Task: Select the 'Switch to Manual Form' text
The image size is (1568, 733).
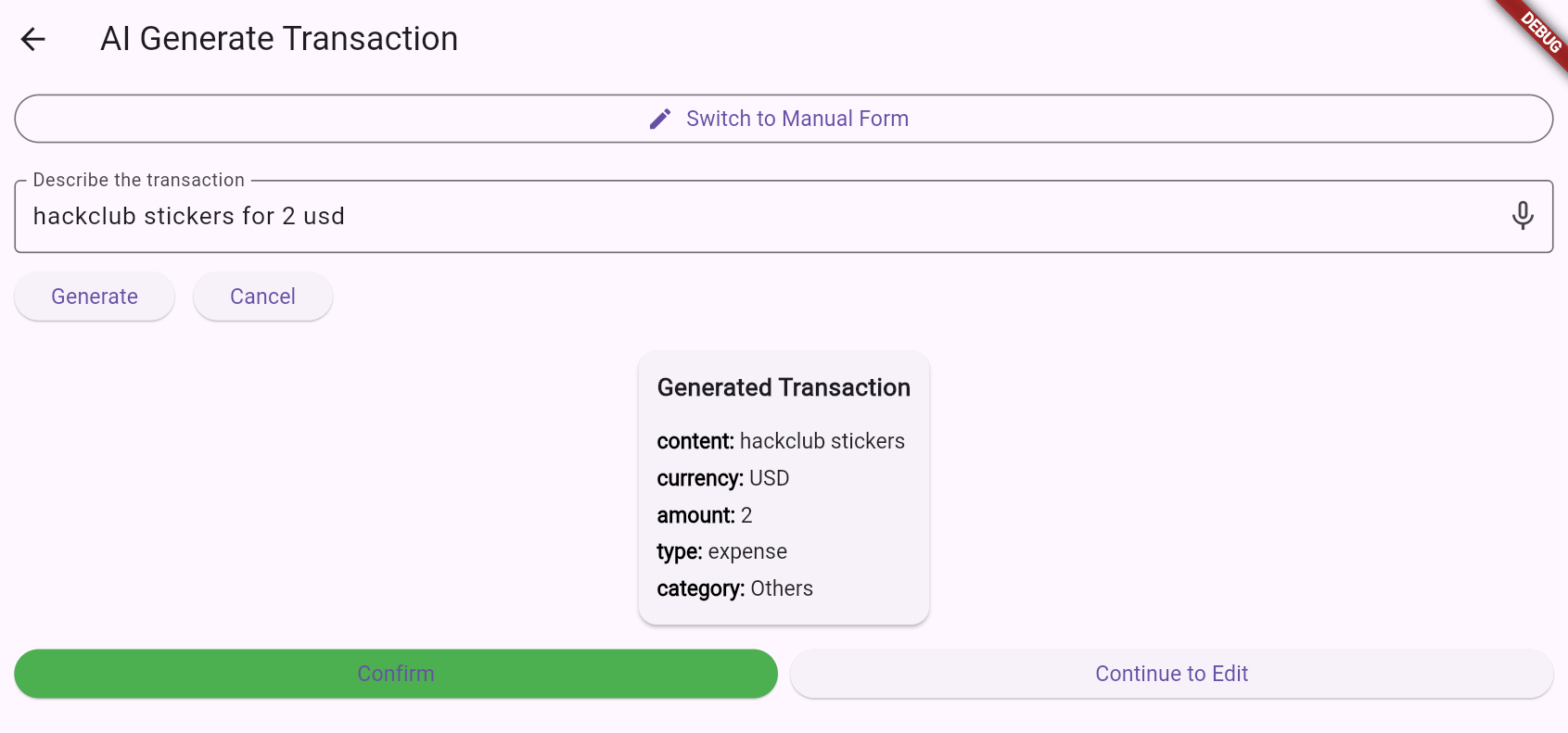Action: click(797, 119)
